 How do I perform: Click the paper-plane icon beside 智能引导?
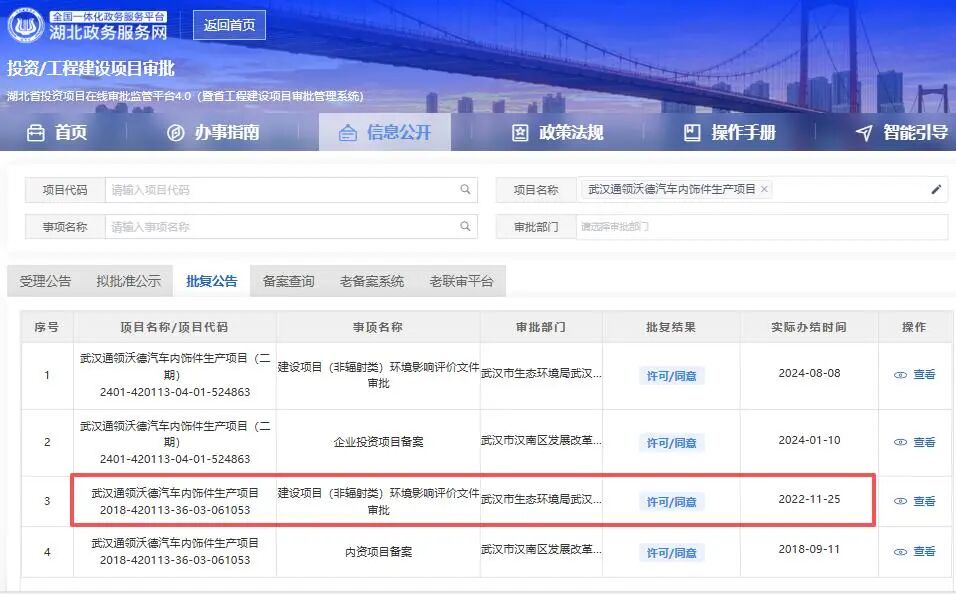tap(864, 133)
